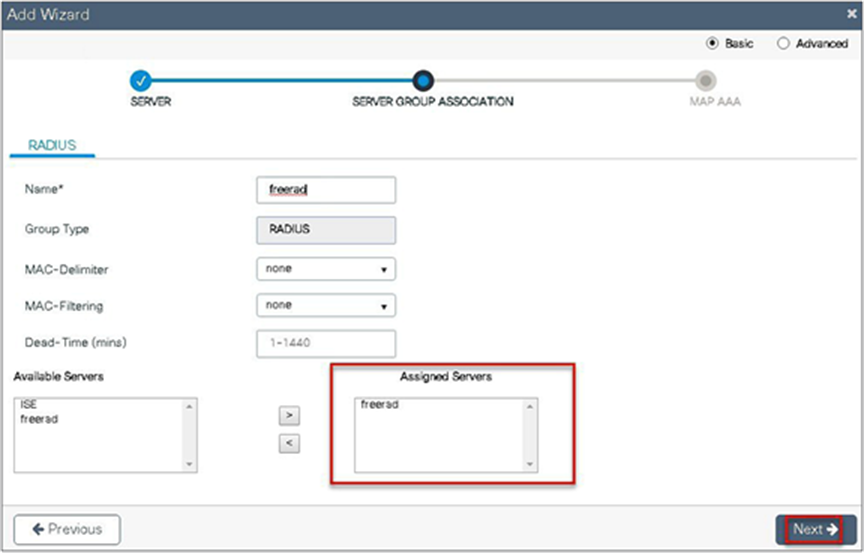
Task: Open the MAC-Filtering dropdown
Action: pyautogui.click(x=326, y=305)
